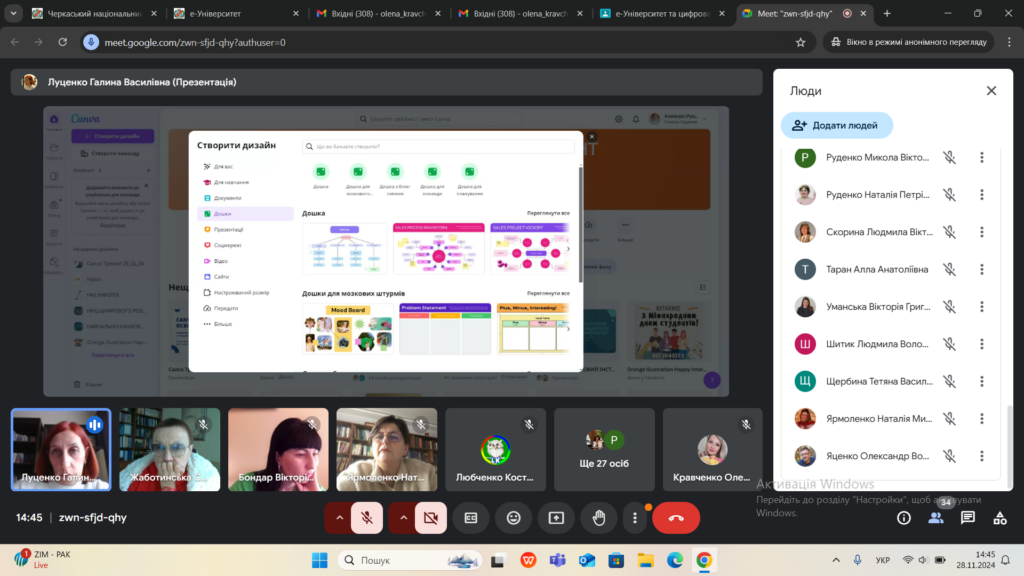Image resolution: width=1024 pixels, height=576 pixels.
Task: Open the chat with everyone icon
Action: 968,518
